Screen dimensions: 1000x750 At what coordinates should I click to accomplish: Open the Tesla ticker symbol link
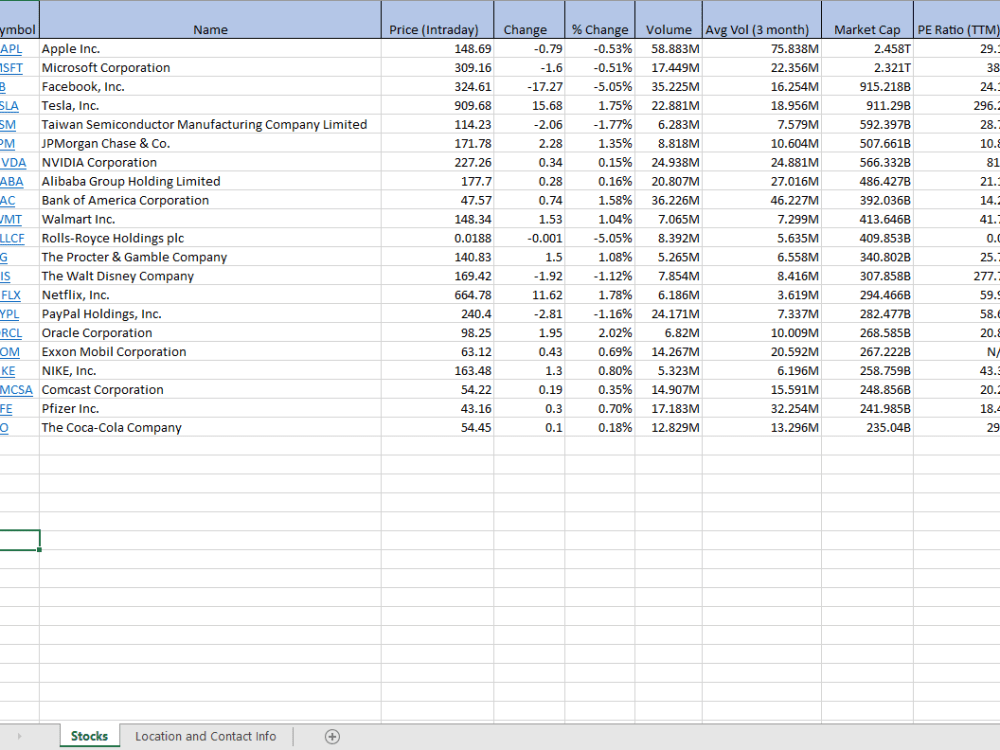pyautogui.click(x=10, y=106)
